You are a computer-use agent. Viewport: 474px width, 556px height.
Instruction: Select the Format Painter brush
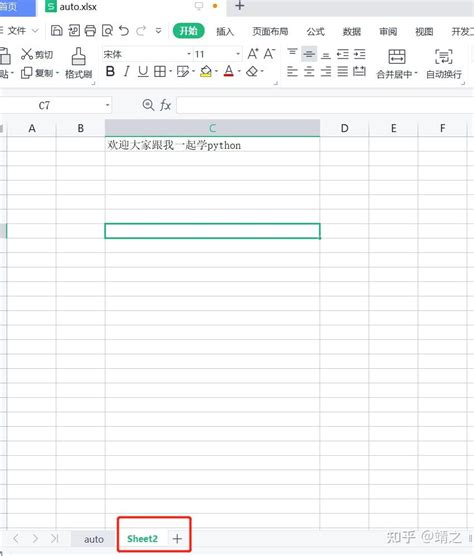[78, 63]
